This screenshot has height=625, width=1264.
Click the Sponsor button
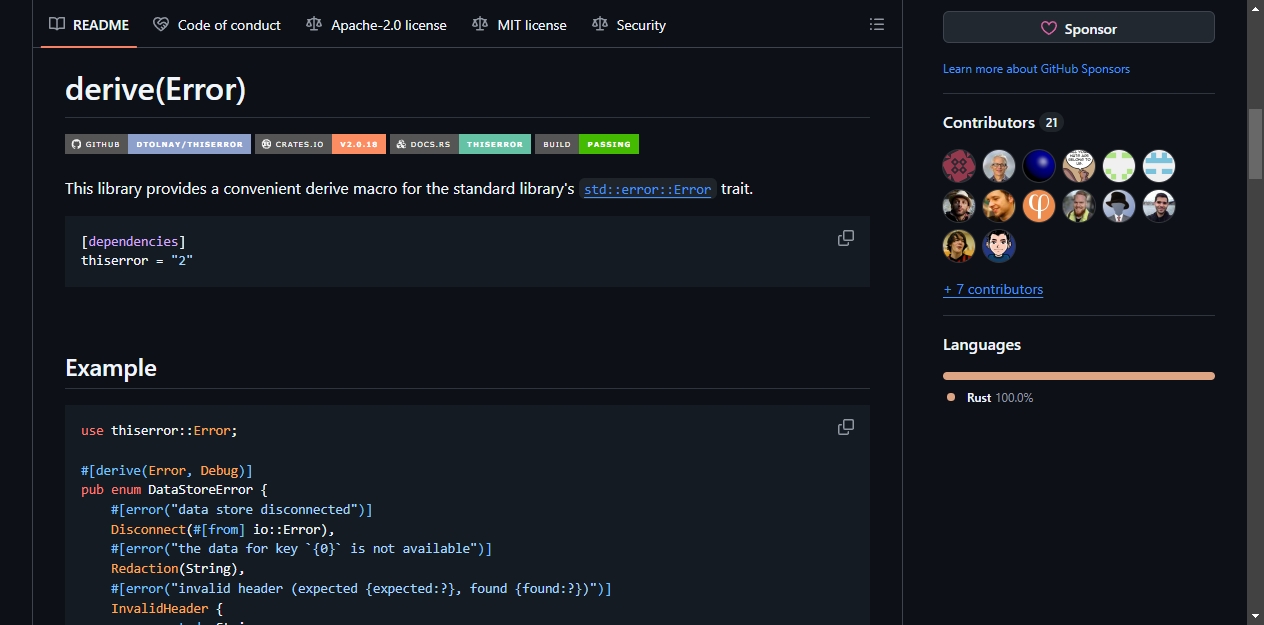(1079, 28)
